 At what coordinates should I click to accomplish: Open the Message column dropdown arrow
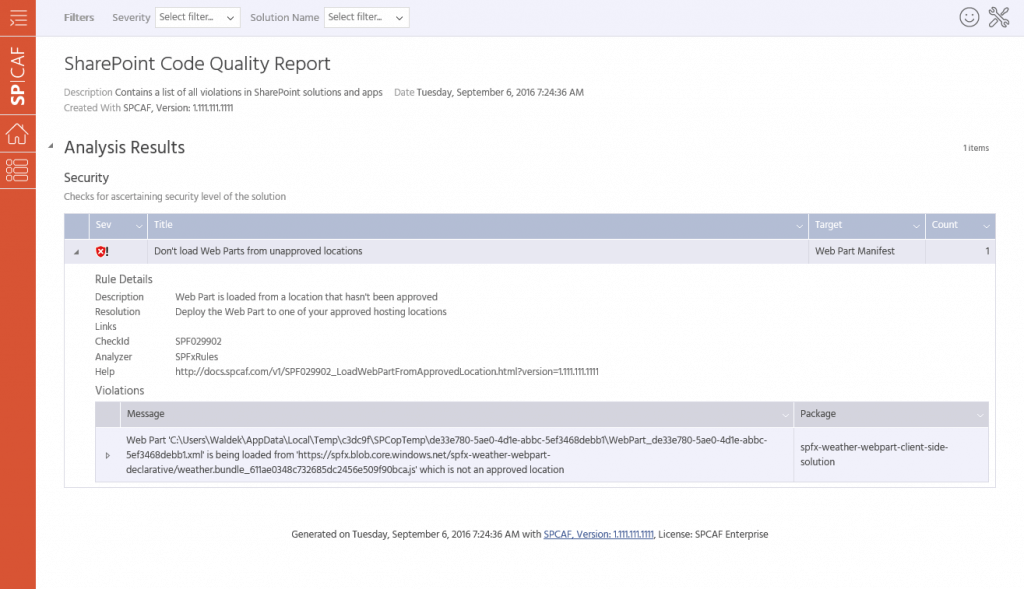coord(785,415)
